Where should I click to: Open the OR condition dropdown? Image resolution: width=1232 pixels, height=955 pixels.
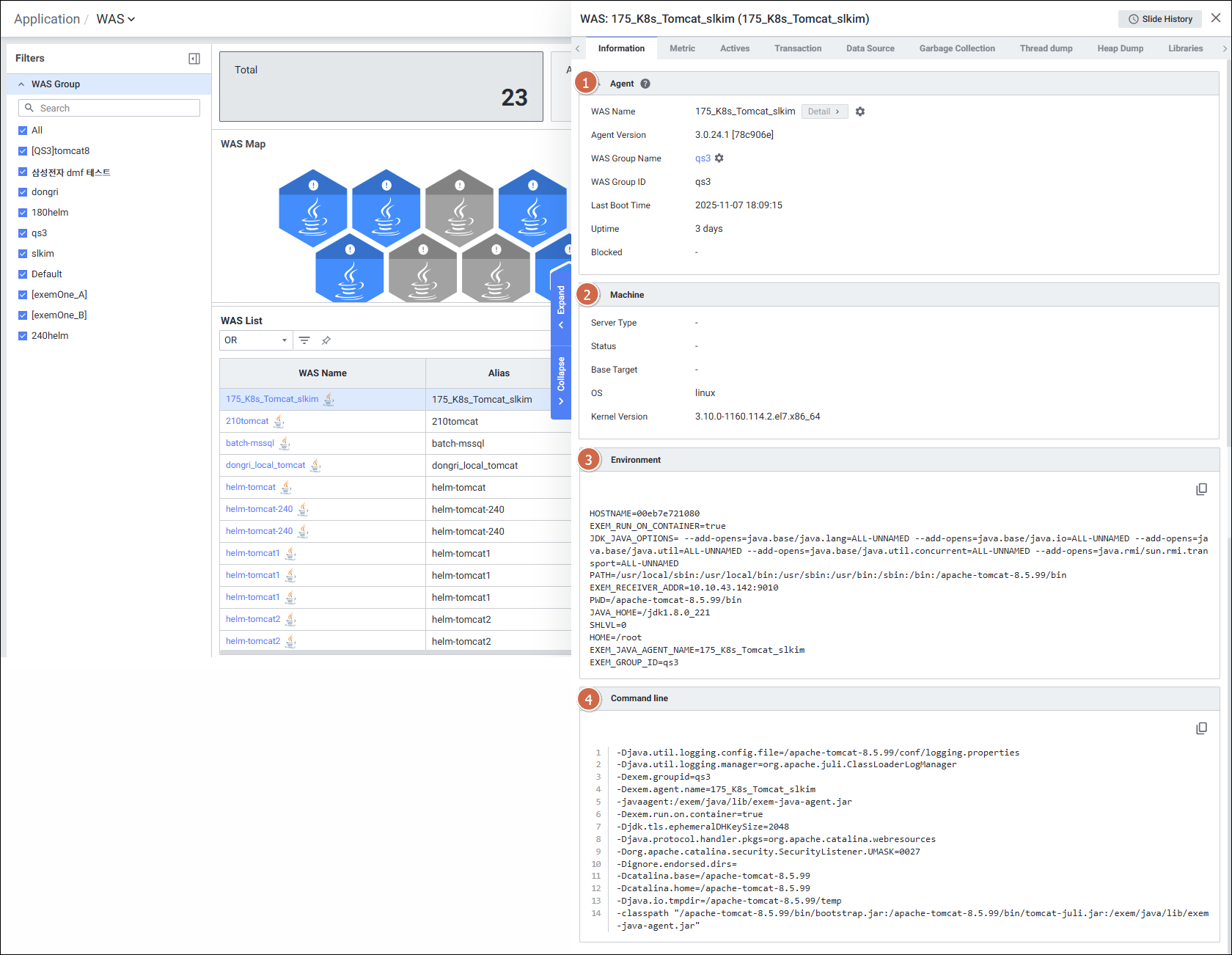tap(255, 340)
